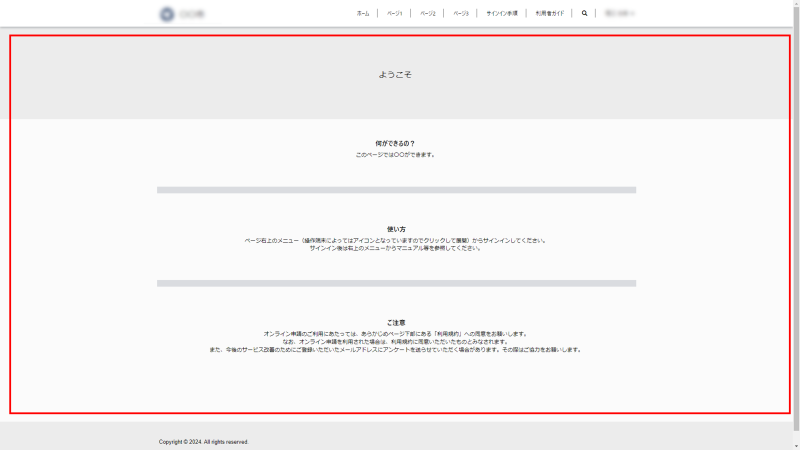Click the gray divider above ご注意
Viewport: 800px width, 450px height.
(x=396, y=283)
